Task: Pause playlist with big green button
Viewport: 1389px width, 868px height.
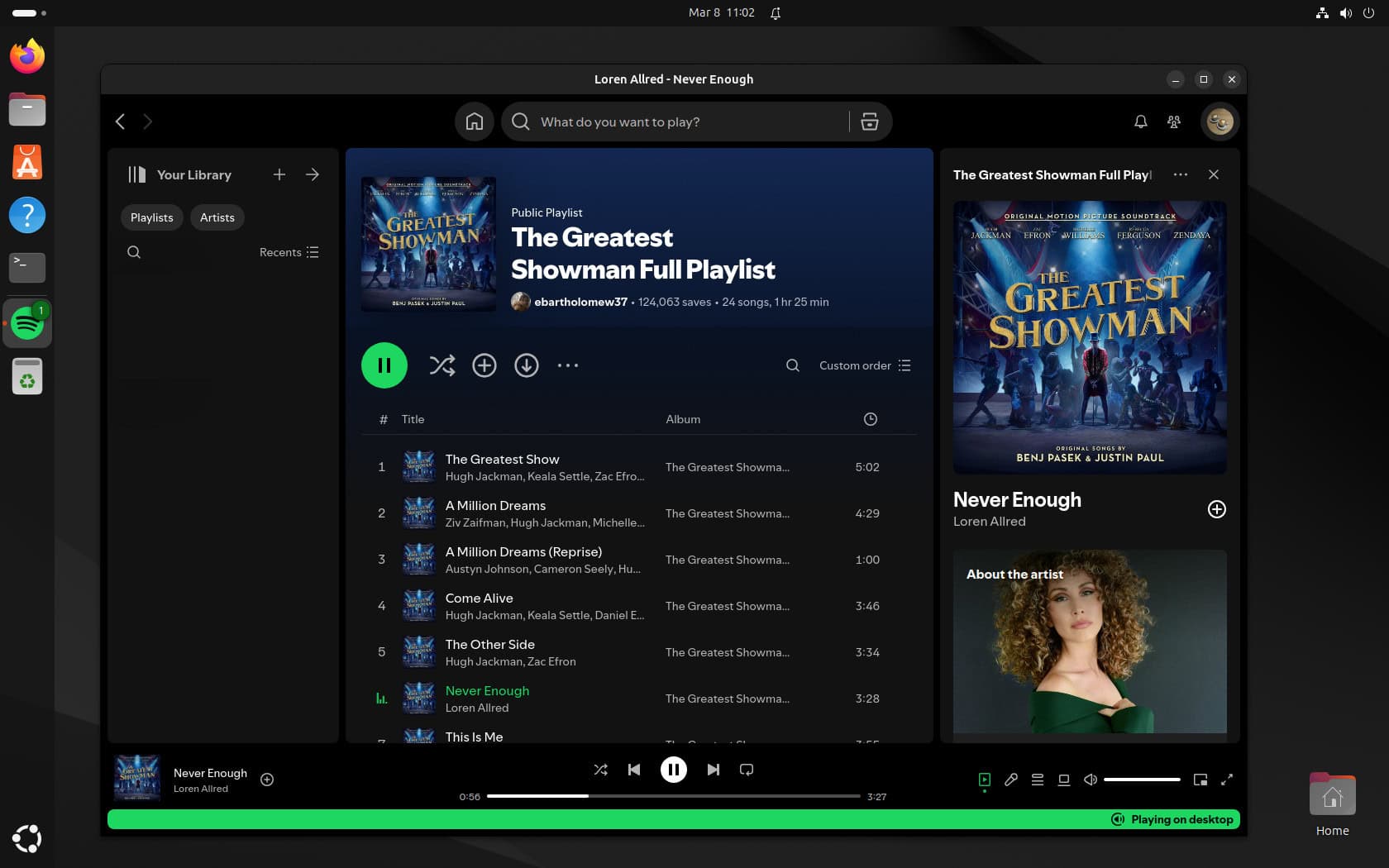Action: pos(384,365)
